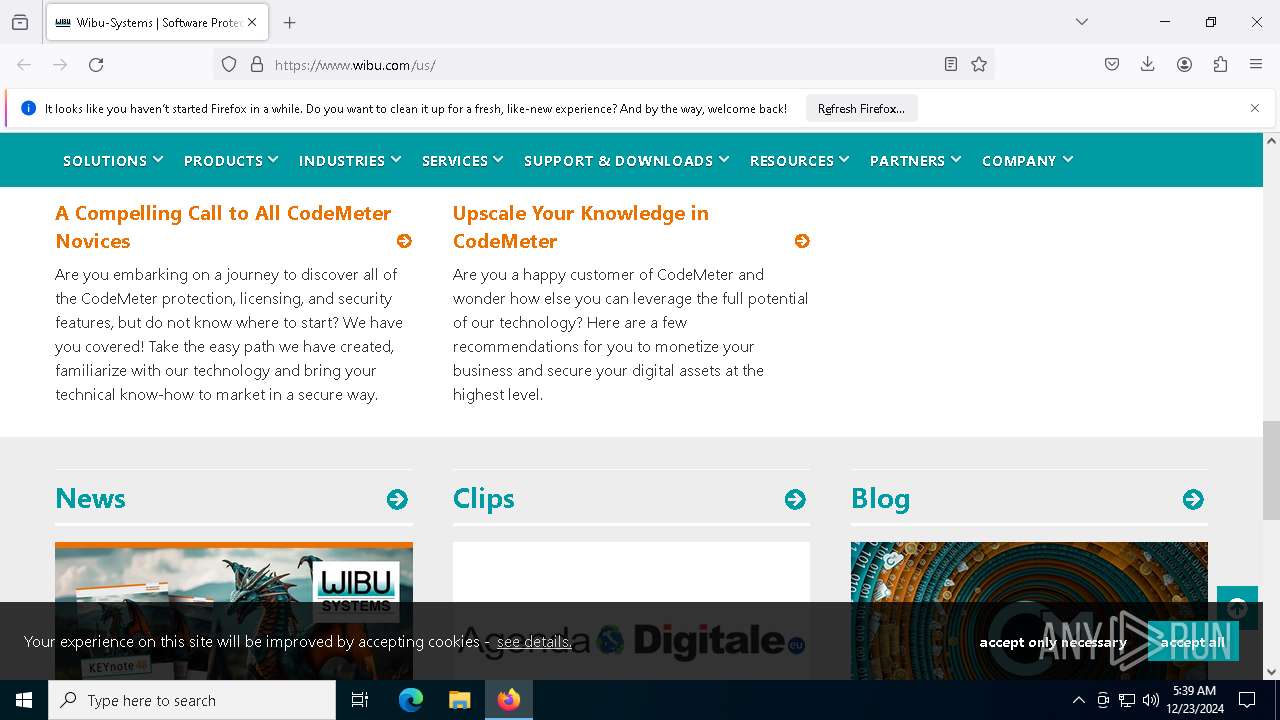Expand the Resources menu
The height and width of the screenshot is (720, 1280).
click(800, 160)
